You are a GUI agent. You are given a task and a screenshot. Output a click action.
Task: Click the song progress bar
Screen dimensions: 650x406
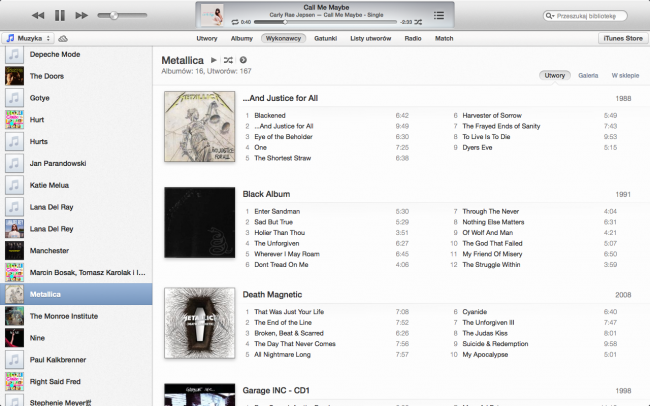coord(325,22)
